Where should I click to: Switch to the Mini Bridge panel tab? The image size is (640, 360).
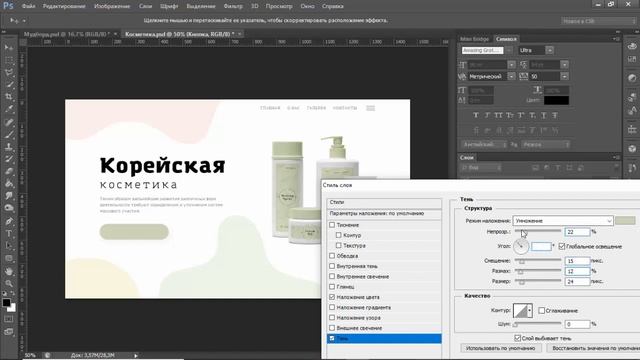point(474,39)
